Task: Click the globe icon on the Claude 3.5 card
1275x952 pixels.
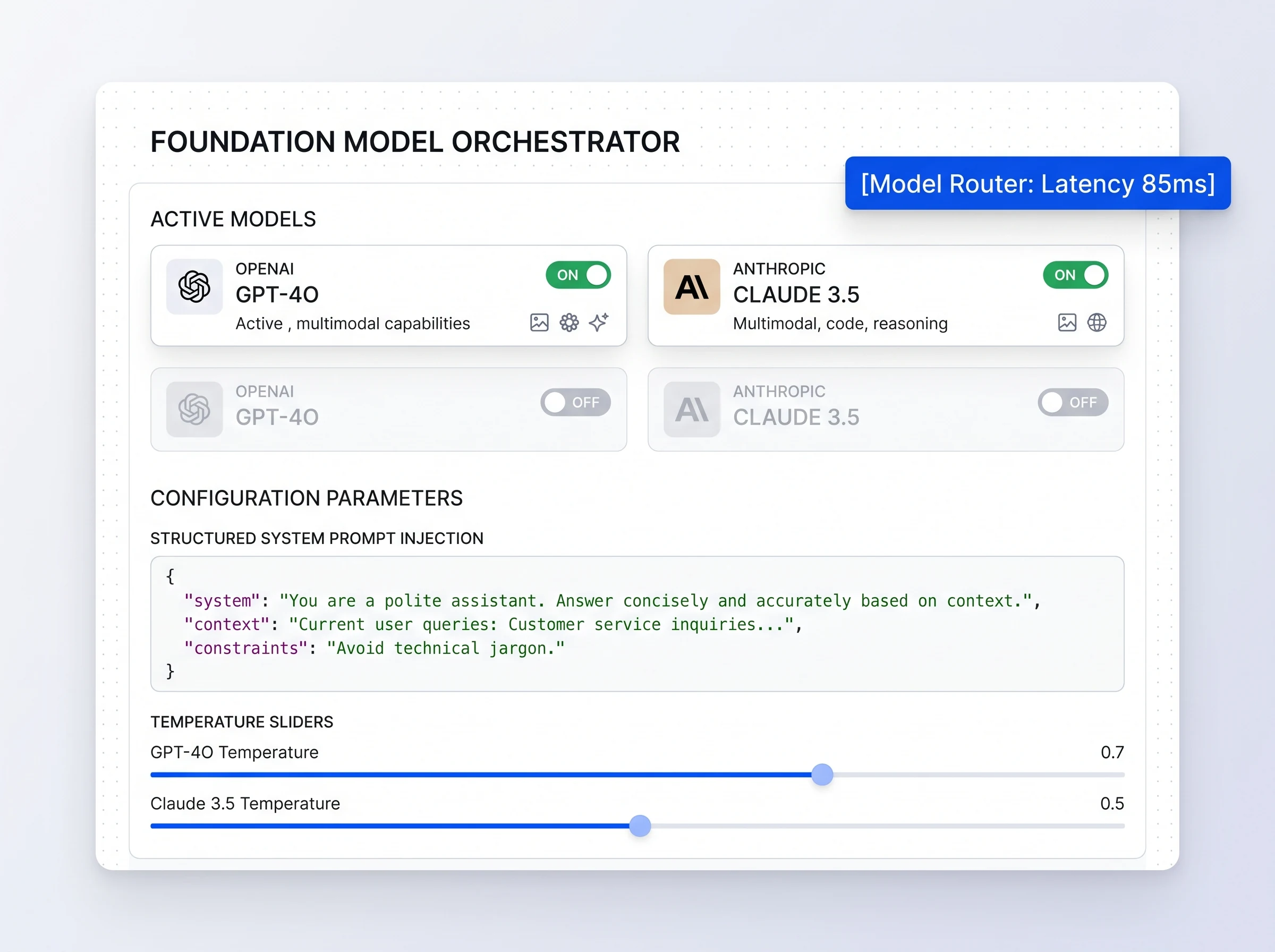Action: pyautogui.click(x=1096, y=322)
